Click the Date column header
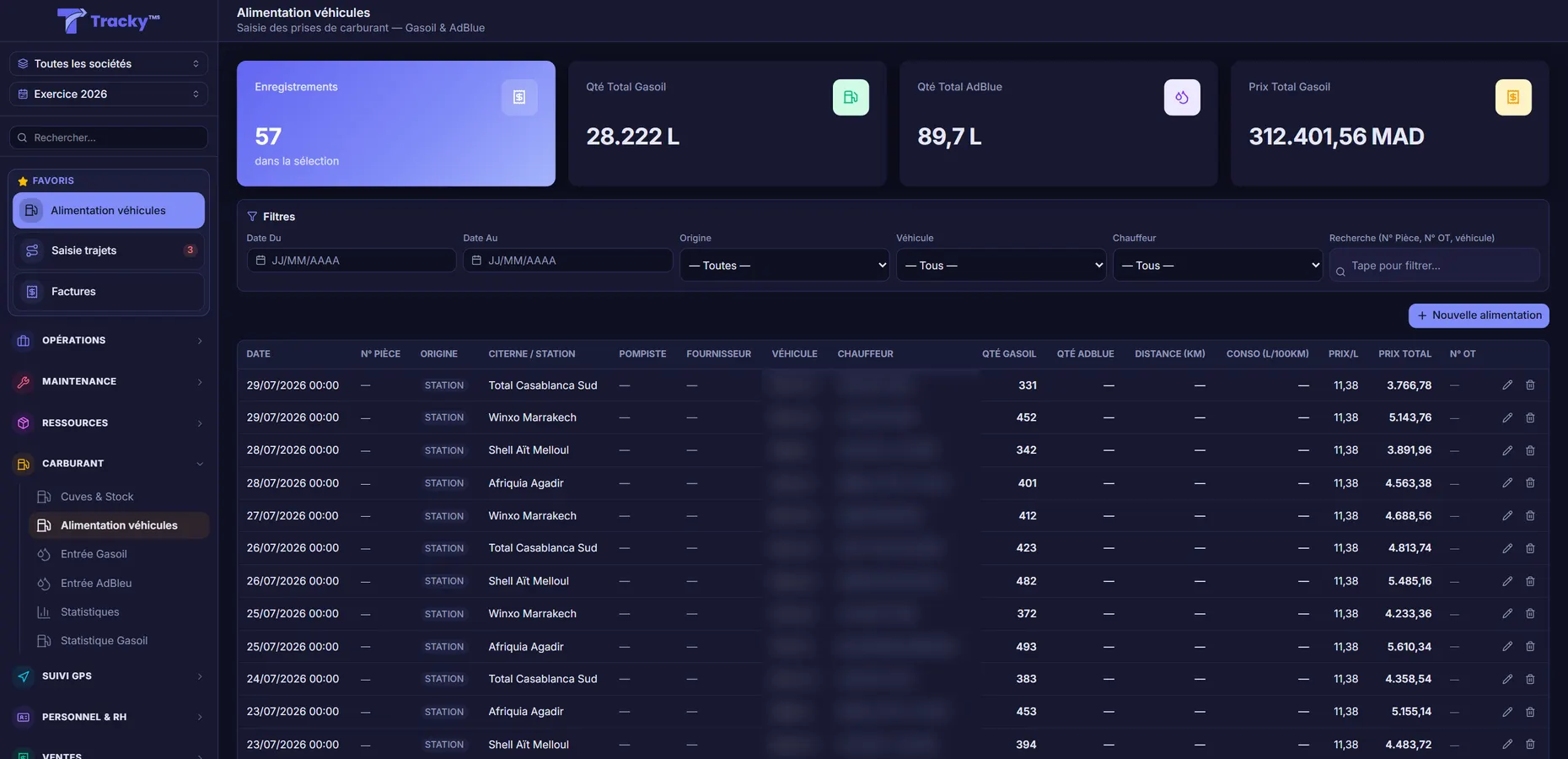The height and width of the screenshot is (759, 1568). point(259,354)
